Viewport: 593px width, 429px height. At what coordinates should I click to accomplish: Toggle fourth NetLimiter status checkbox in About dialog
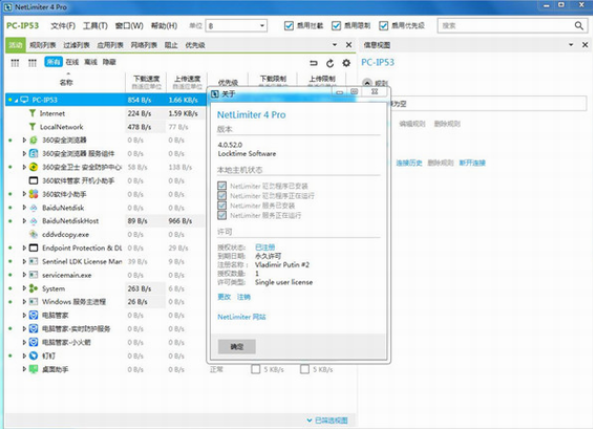222,215
